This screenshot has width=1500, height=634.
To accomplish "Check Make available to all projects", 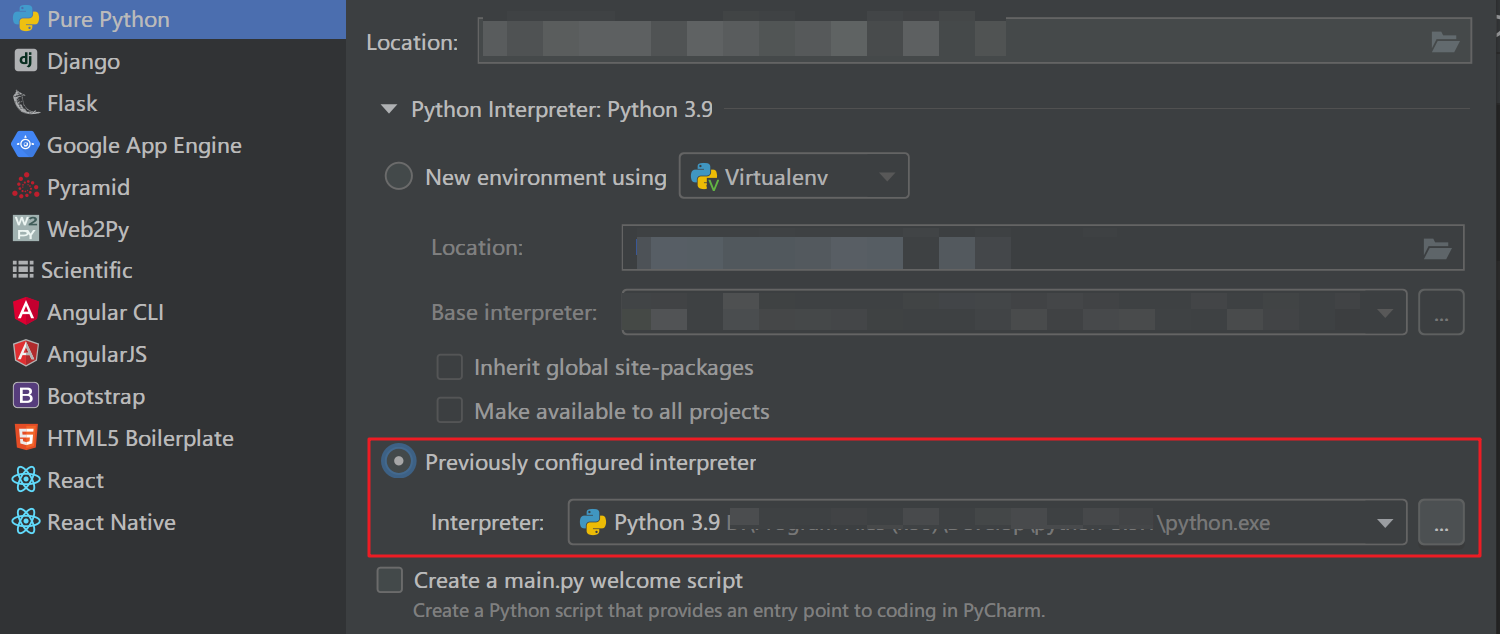I will 449,411.
